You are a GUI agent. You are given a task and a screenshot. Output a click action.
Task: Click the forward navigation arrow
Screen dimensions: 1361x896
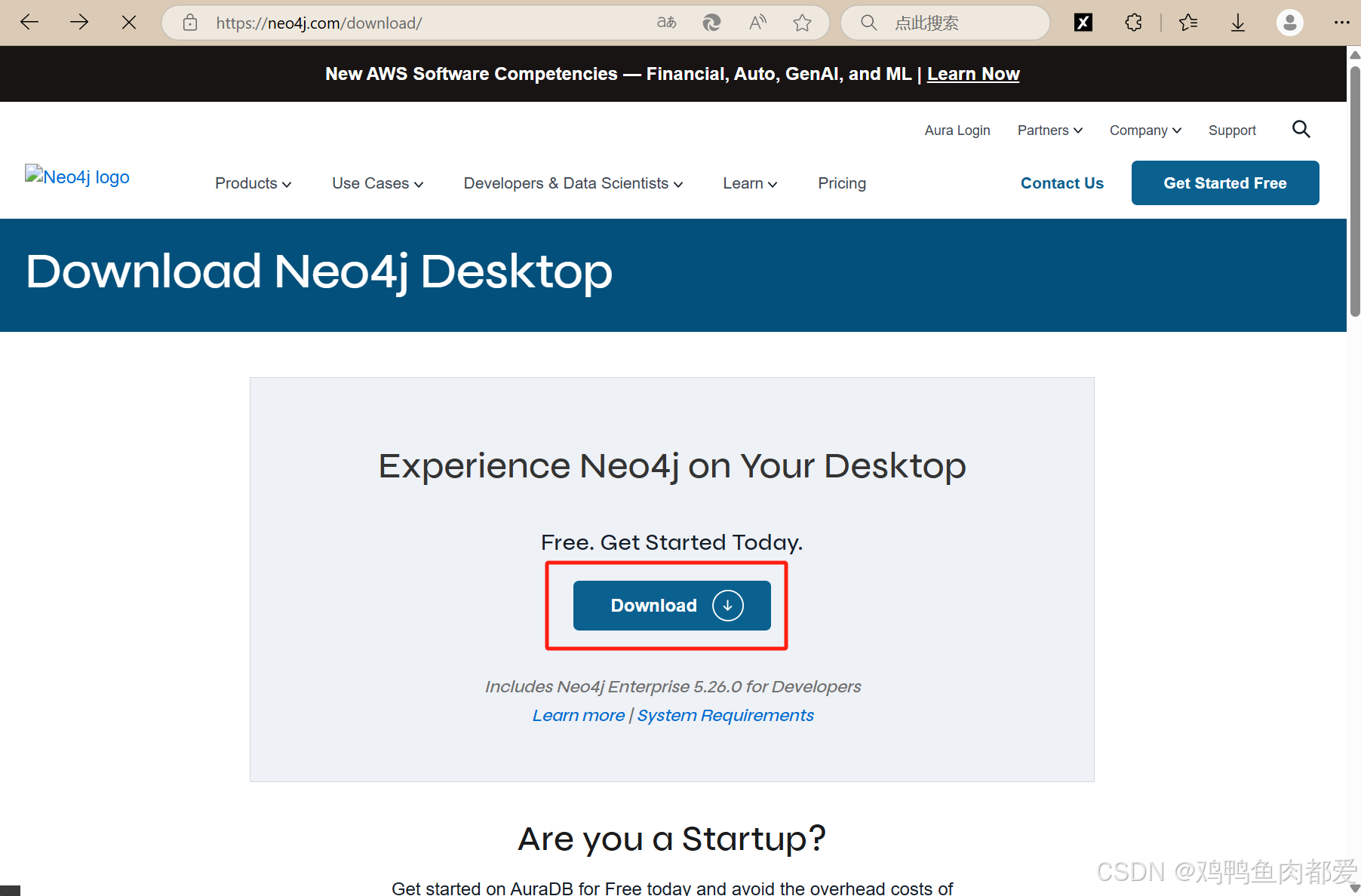(x=78, y=22)
